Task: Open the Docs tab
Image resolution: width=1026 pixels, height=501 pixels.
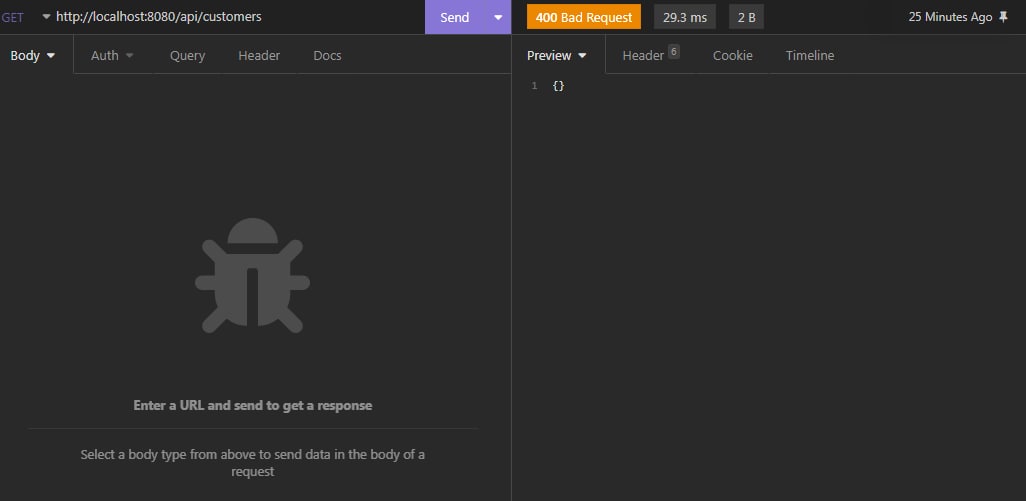Action: [x=327, y=56]
